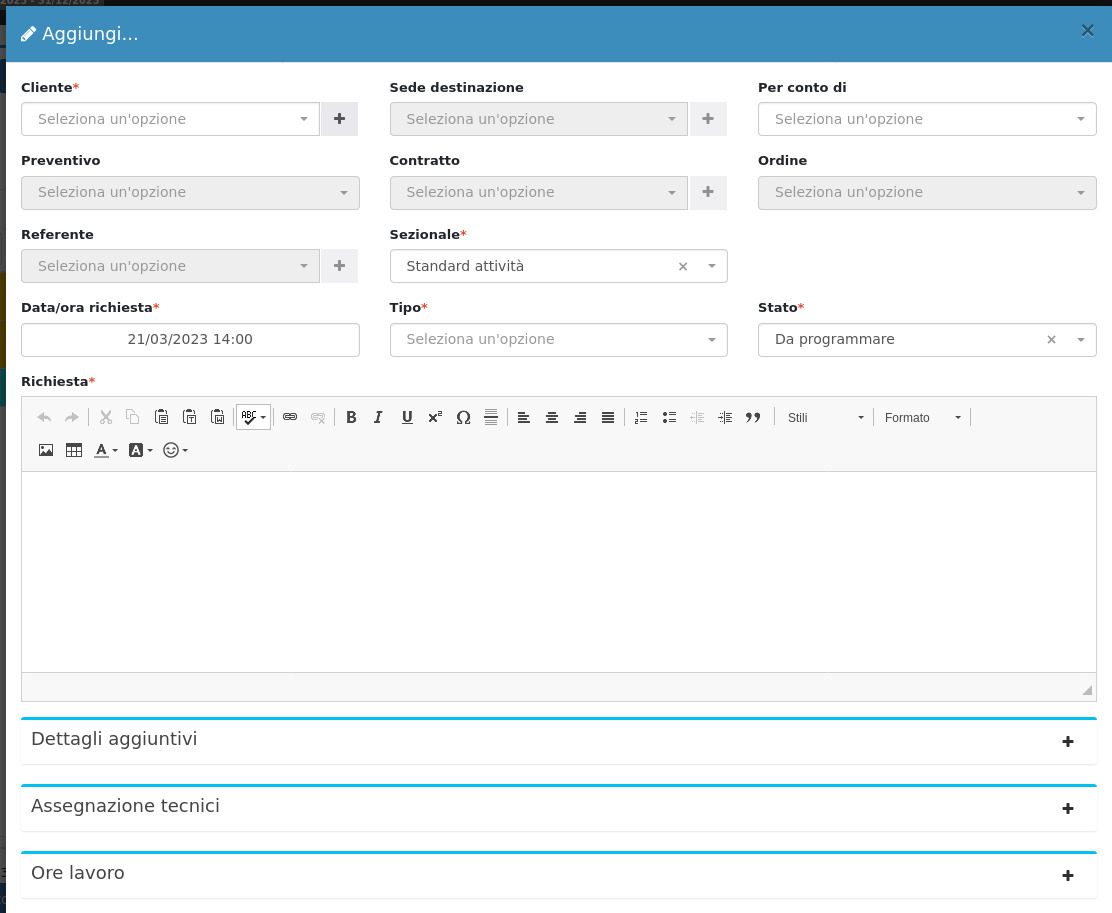1112x913 pixels.
Task: Center align the text
Action: pyautogui.click(x=551, y=417)
